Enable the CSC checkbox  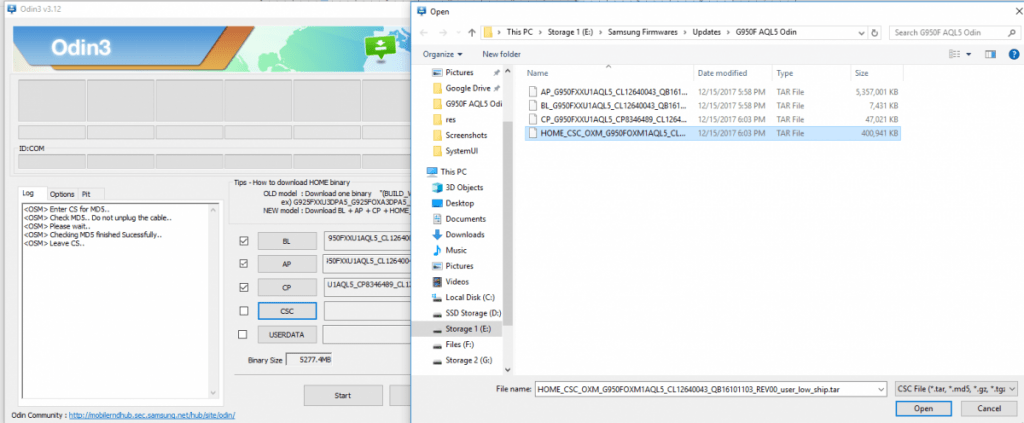point(243,310)
